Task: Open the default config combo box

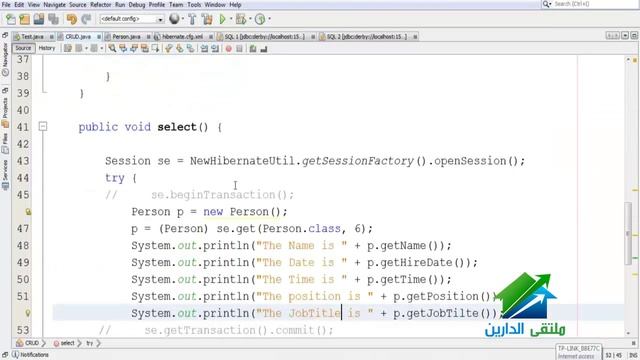Action: point(131,19)
